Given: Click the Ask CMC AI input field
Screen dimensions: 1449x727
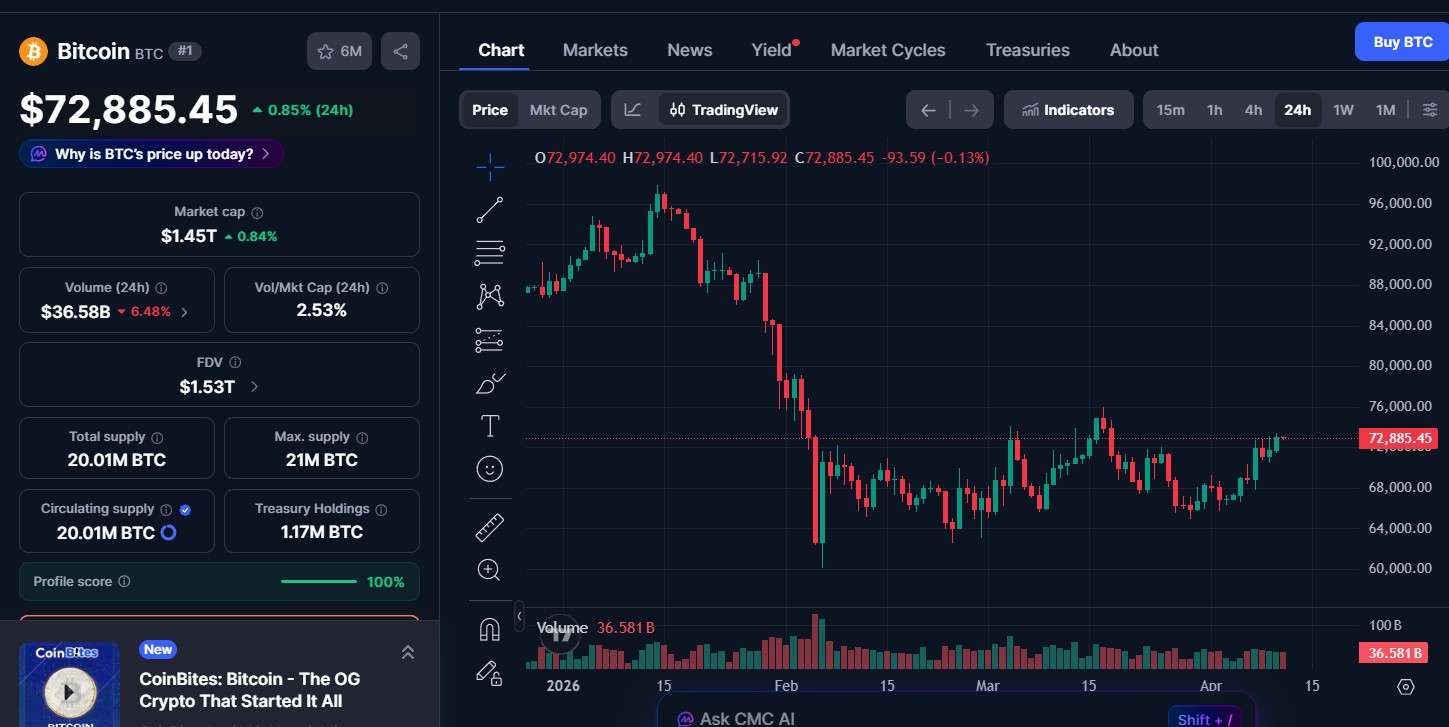Looking at the screenshot, I should pyautogui.click(x=950, y=716).
